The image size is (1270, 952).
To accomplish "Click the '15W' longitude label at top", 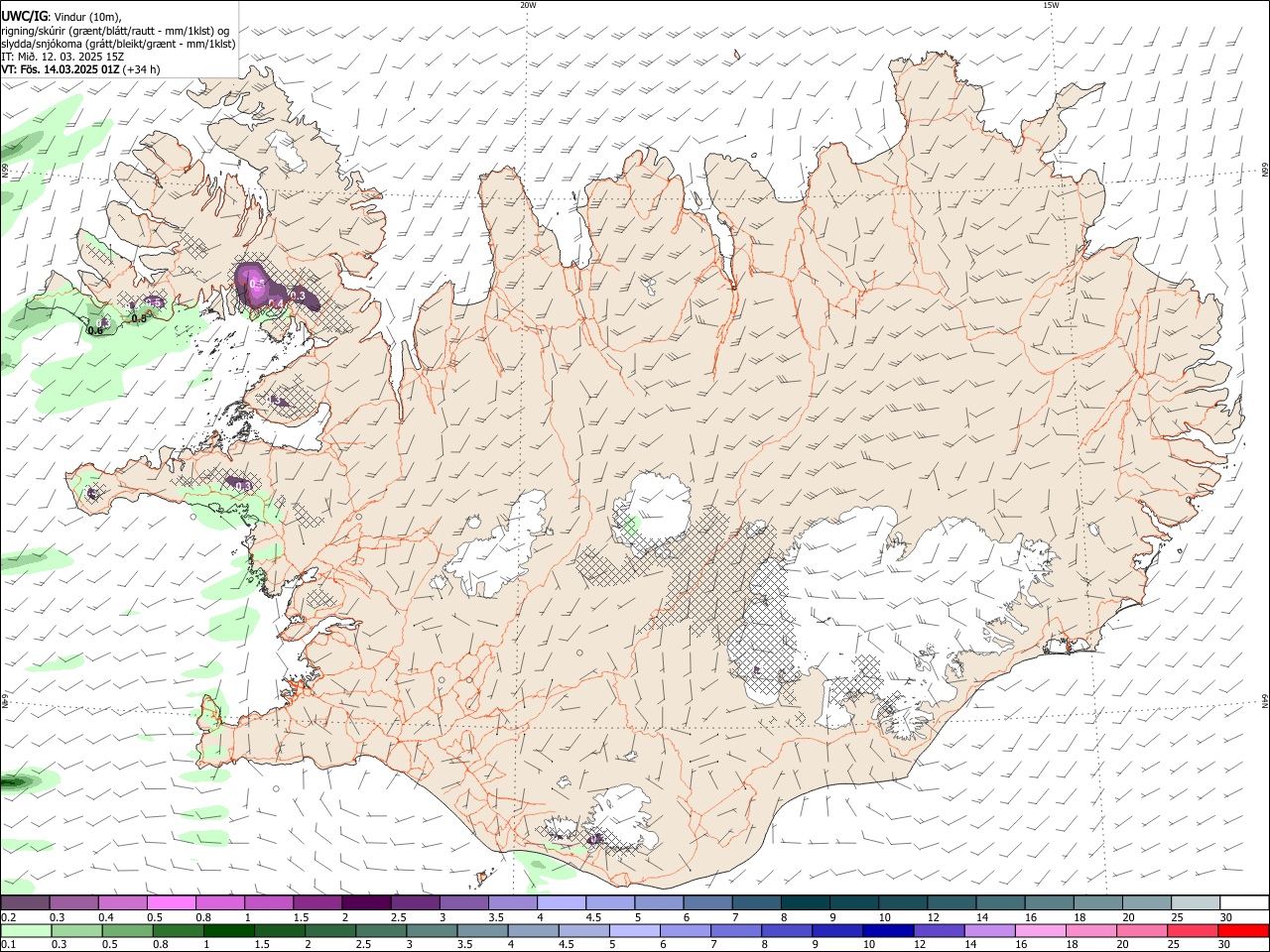I will [1051, 5].
